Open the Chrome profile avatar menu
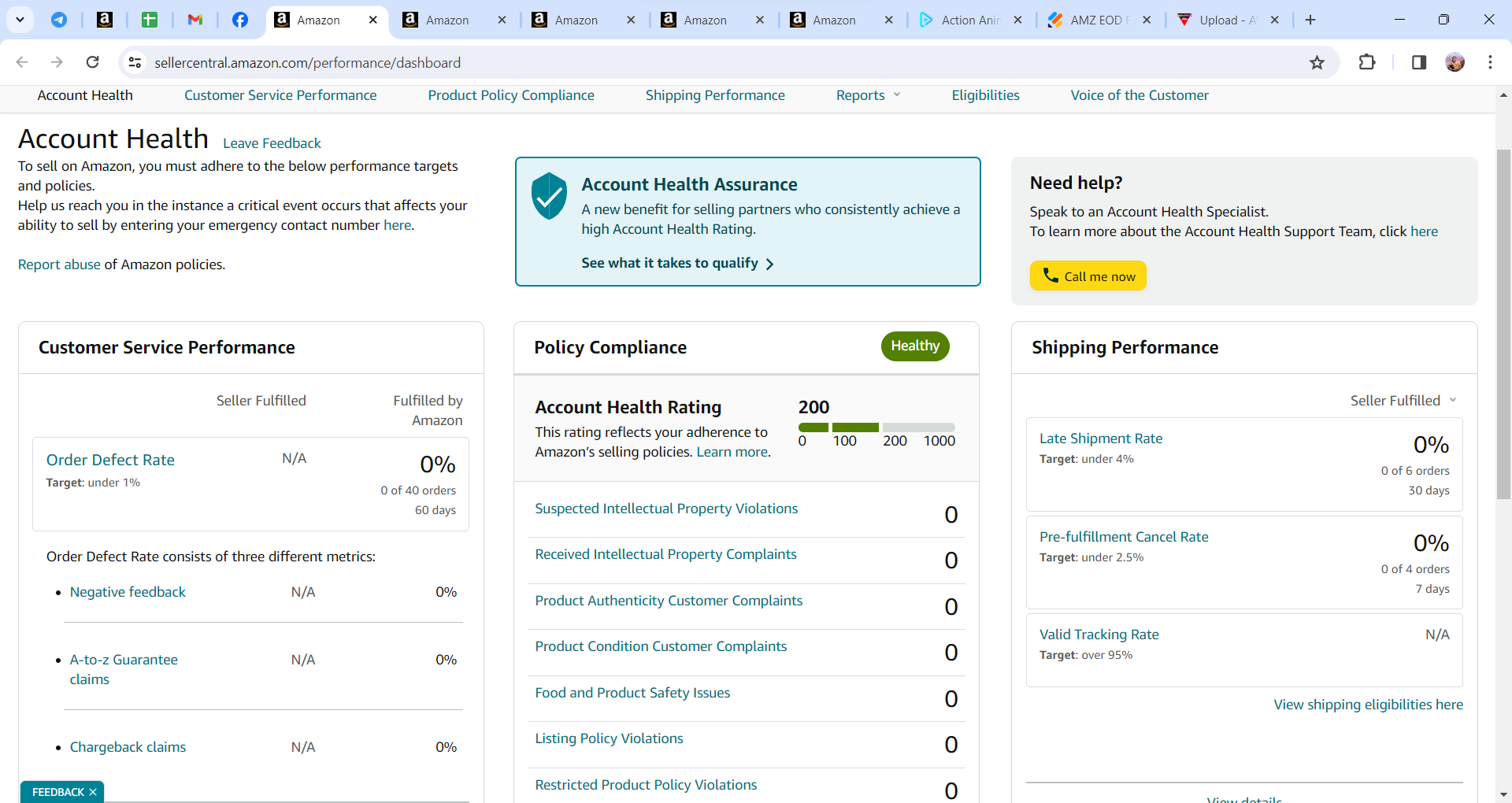This screenshot has height=803, width=1512. [1455, 62]
